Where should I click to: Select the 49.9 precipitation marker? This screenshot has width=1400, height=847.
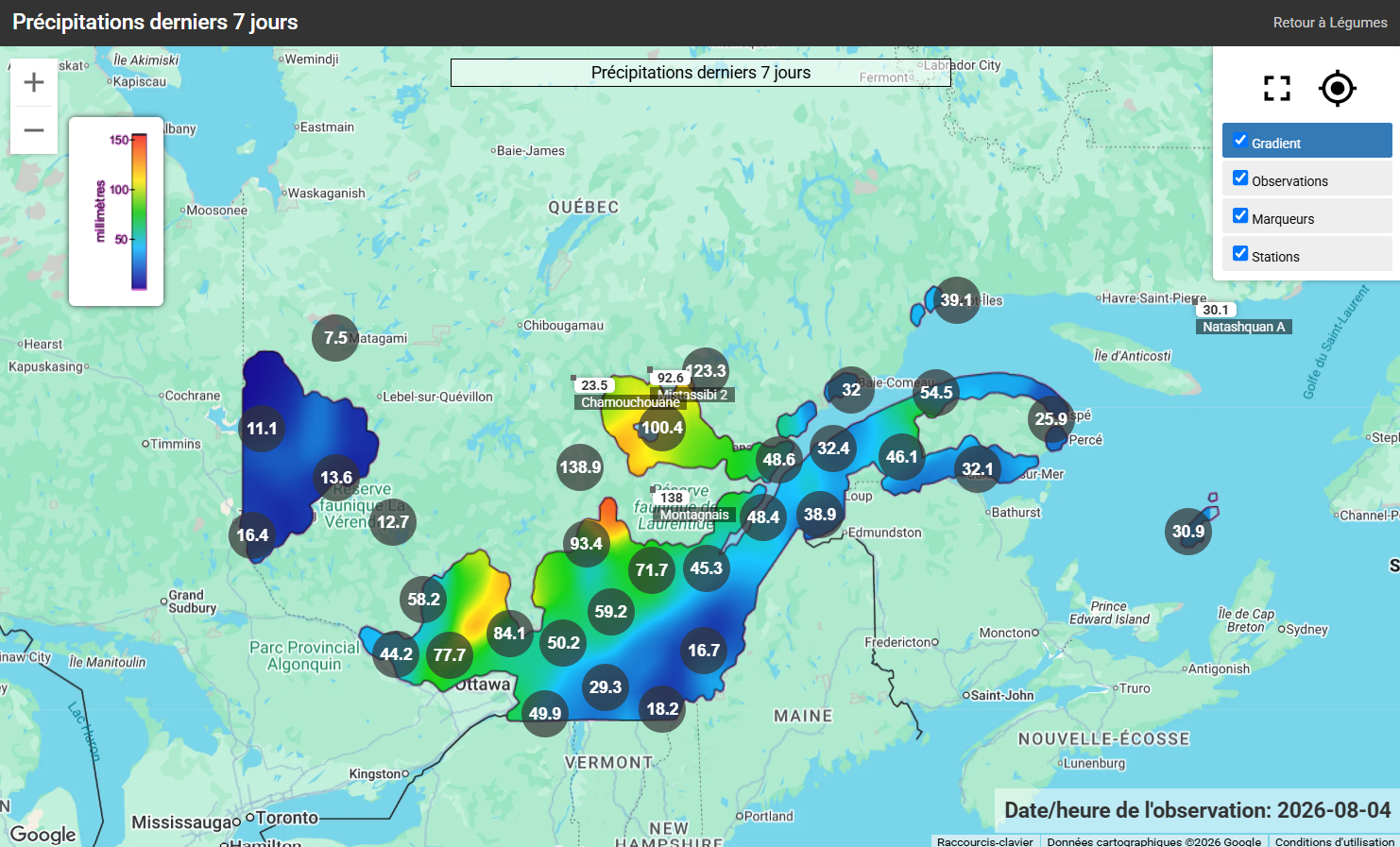[x=545, y=714]
